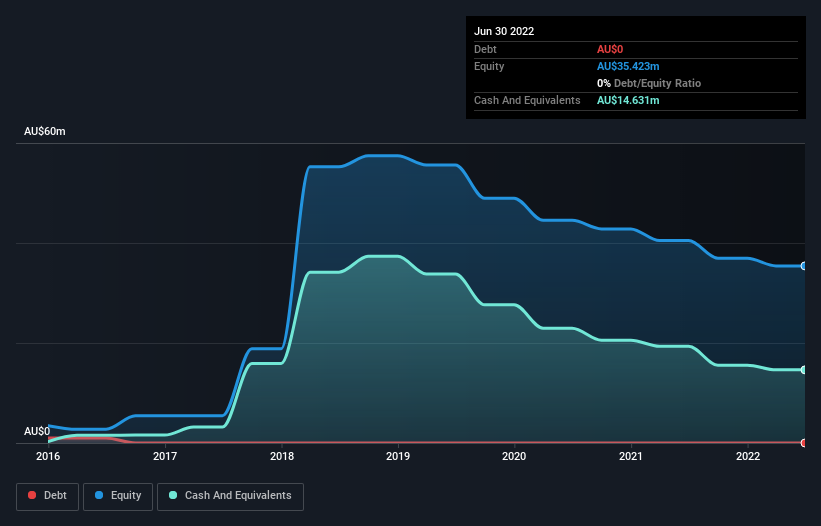This screenshot has height=526, width=821.
Task: Select the 2017 x-axis label
Action: pyautogui.click(x=165, y=456)
